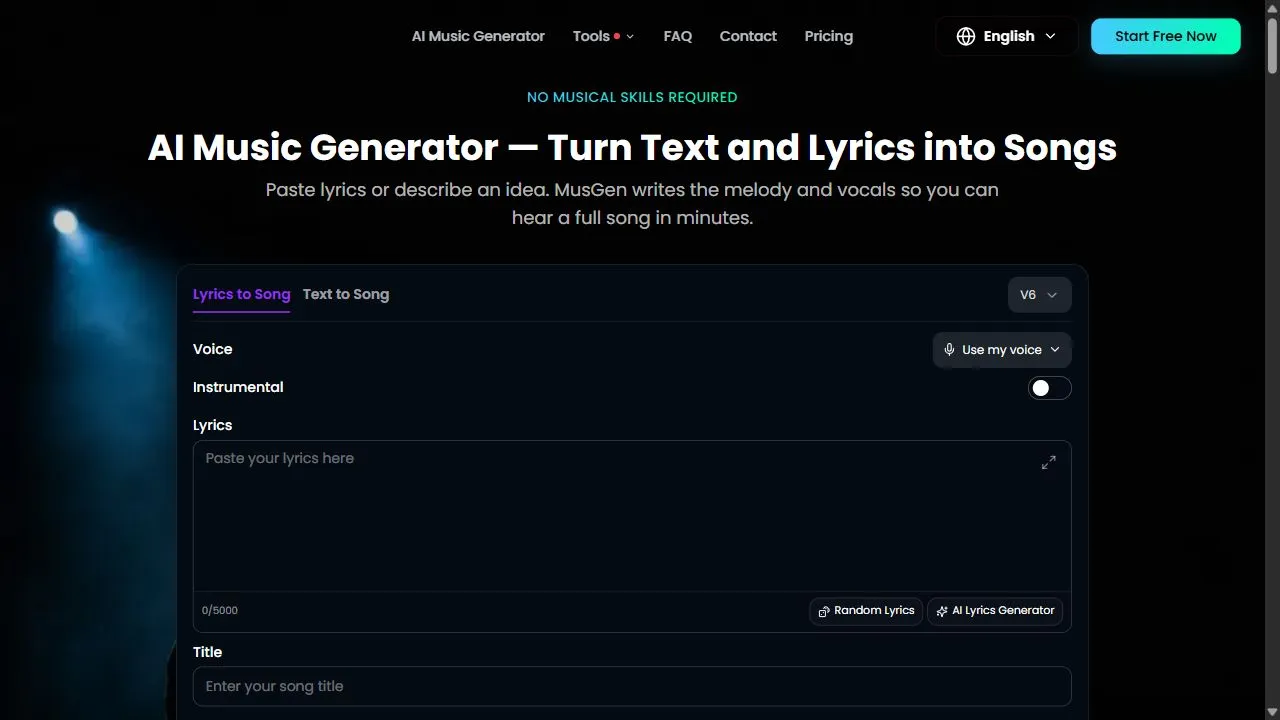
Task: Click the NO MUSICAL SKILLS REQUIRED text
Action: 632,97
